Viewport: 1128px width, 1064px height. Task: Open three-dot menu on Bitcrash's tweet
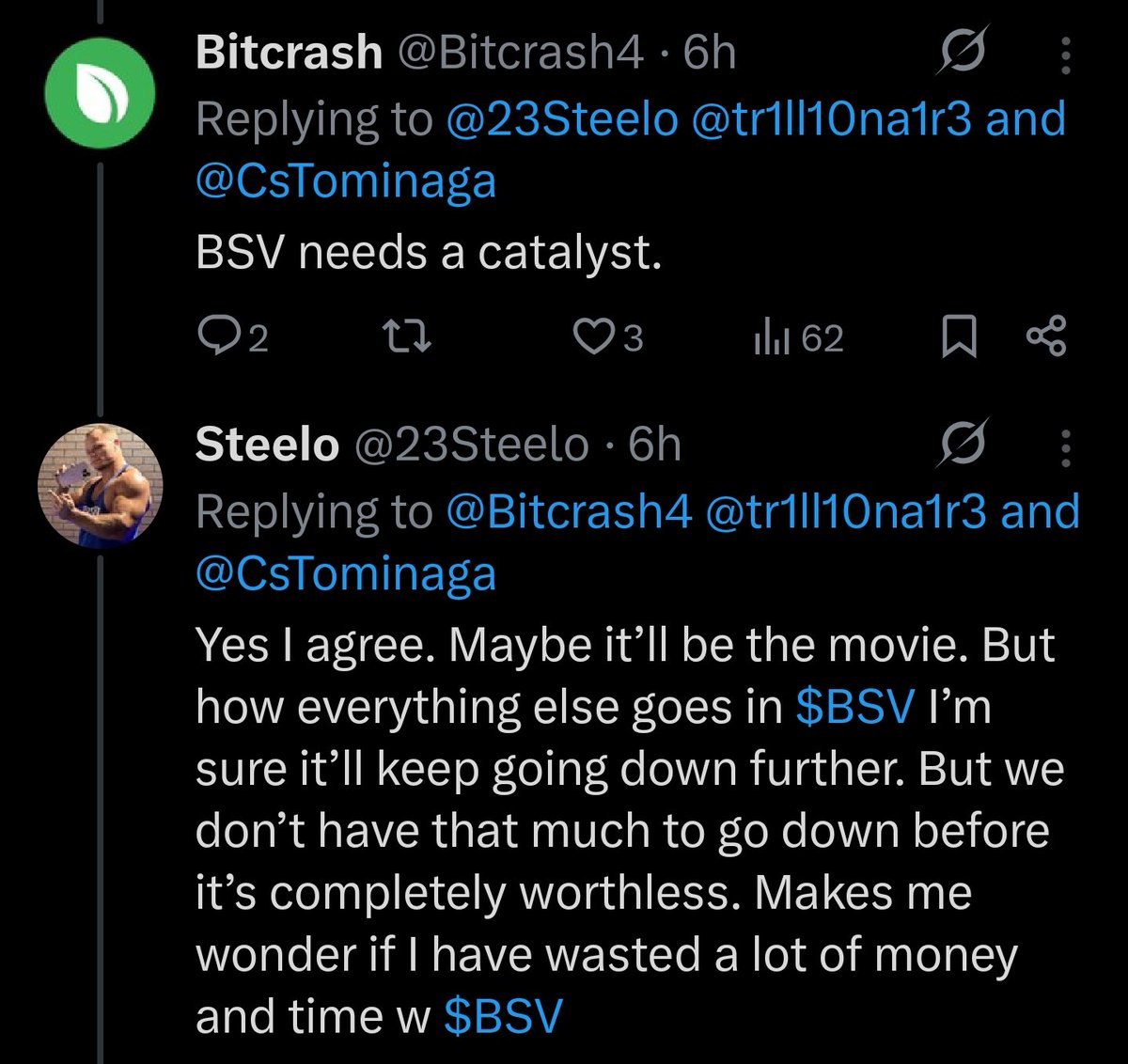[x=1065, y=55]
